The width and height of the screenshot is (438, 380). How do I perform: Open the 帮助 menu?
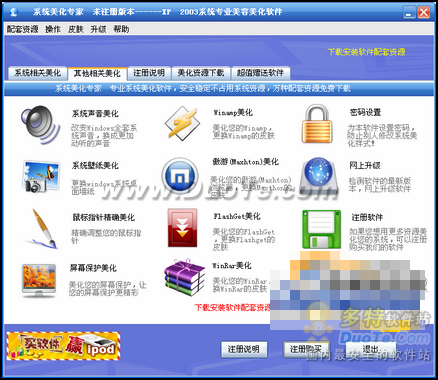point(121,29)
